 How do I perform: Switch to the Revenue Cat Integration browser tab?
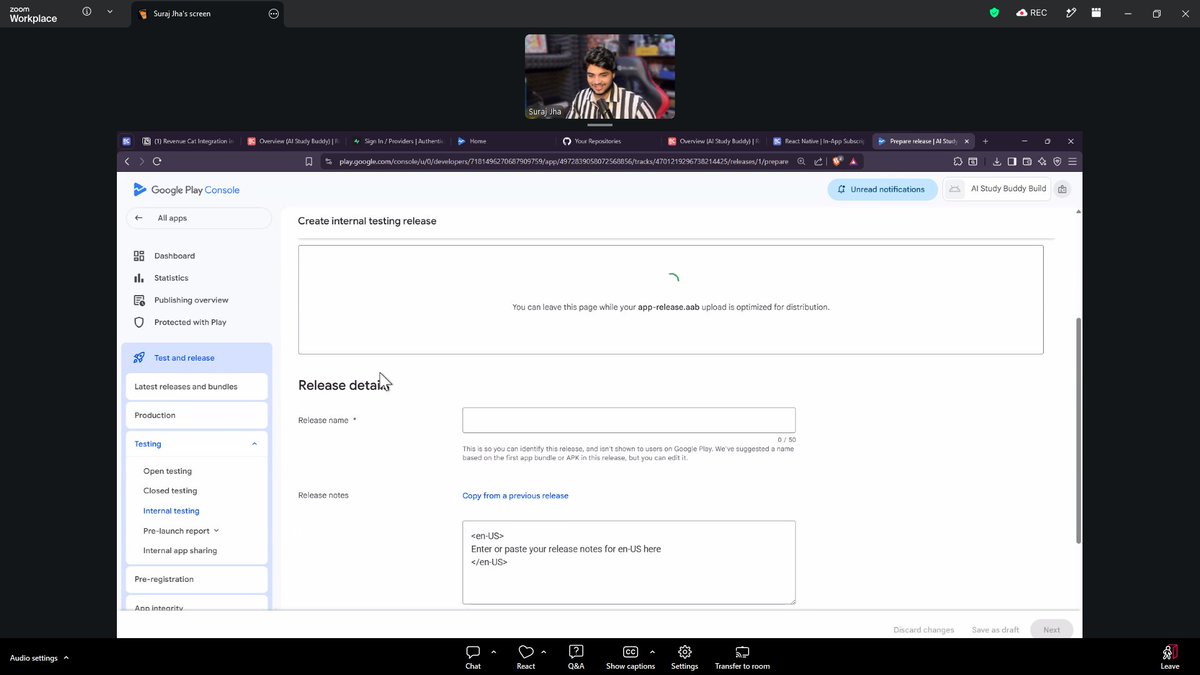(x=189, y=141)
